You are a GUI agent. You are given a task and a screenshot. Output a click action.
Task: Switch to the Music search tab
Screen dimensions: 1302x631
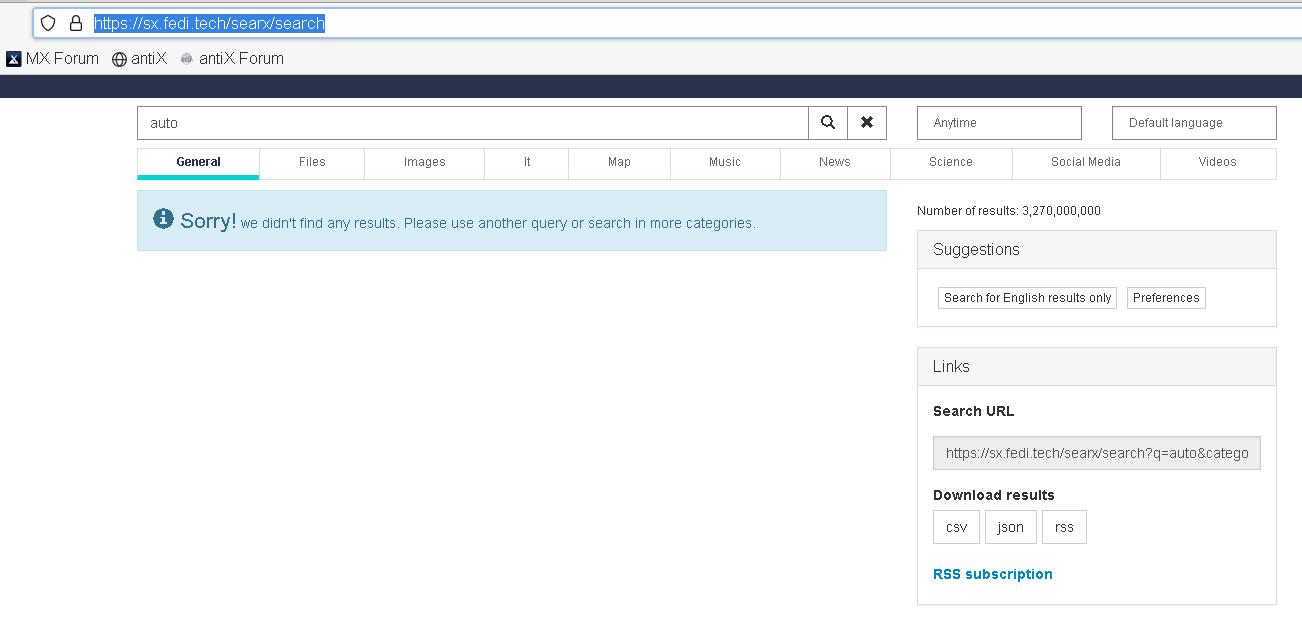[724, 162]
